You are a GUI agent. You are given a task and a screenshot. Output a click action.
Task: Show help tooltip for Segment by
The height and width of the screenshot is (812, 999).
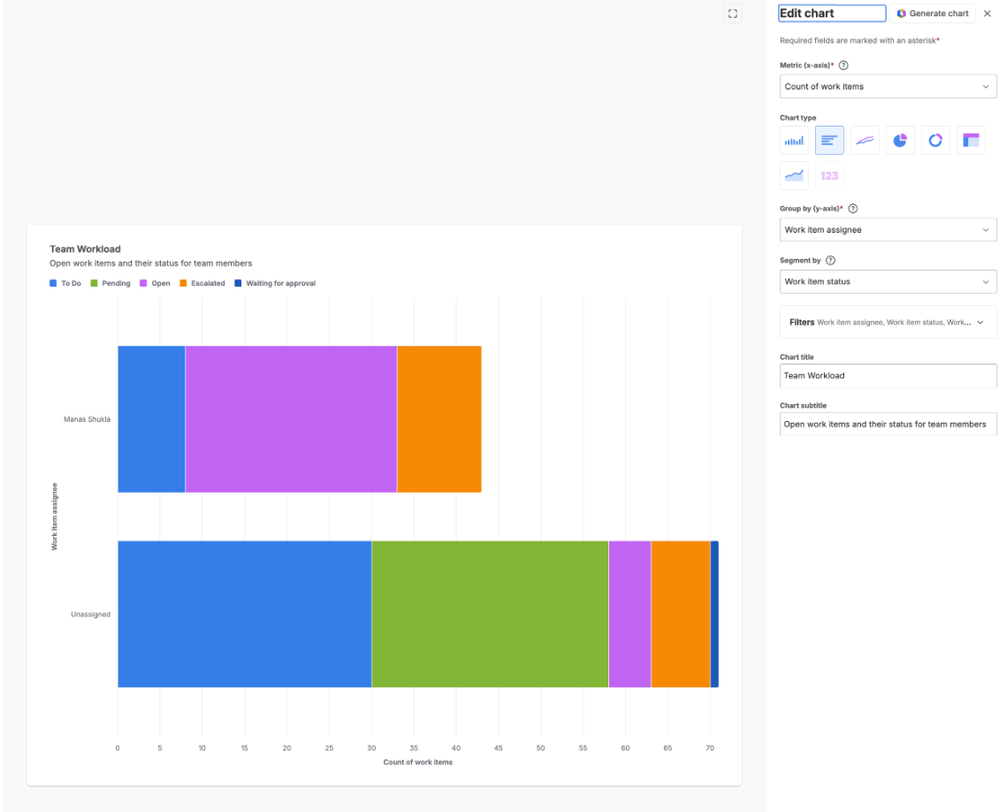[830, 260]
